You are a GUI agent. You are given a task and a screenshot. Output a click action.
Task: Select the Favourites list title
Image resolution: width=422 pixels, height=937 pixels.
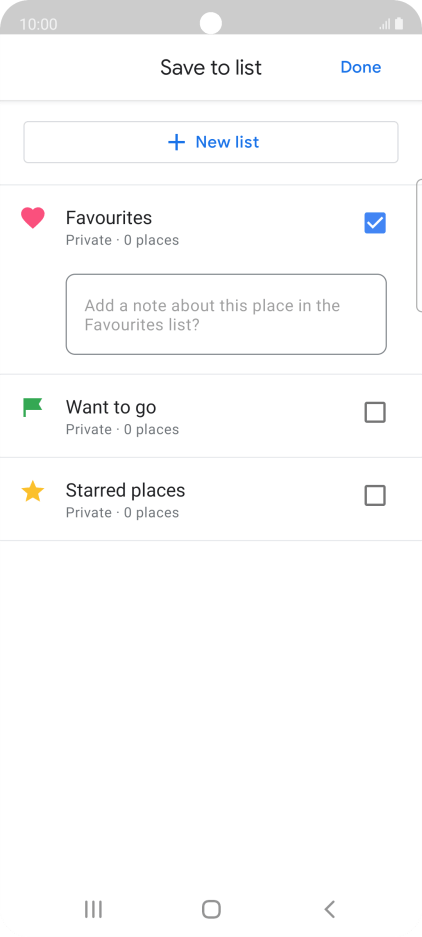(109, 218)
